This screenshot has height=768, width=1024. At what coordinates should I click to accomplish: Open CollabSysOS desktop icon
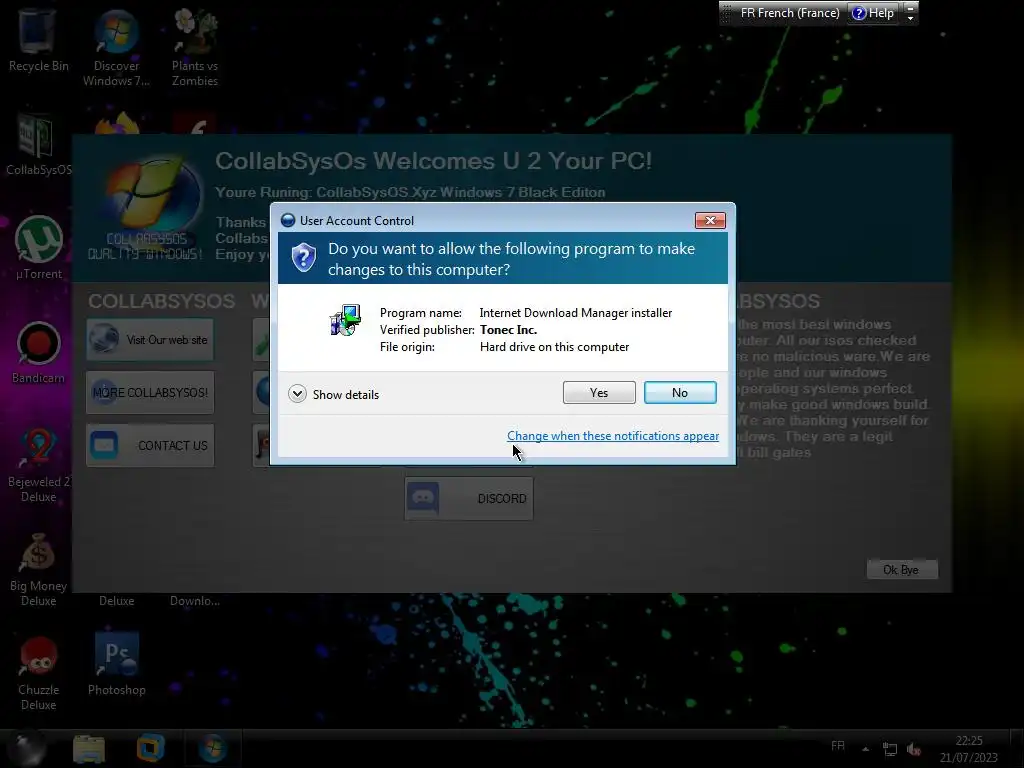[x=38, y=145]
